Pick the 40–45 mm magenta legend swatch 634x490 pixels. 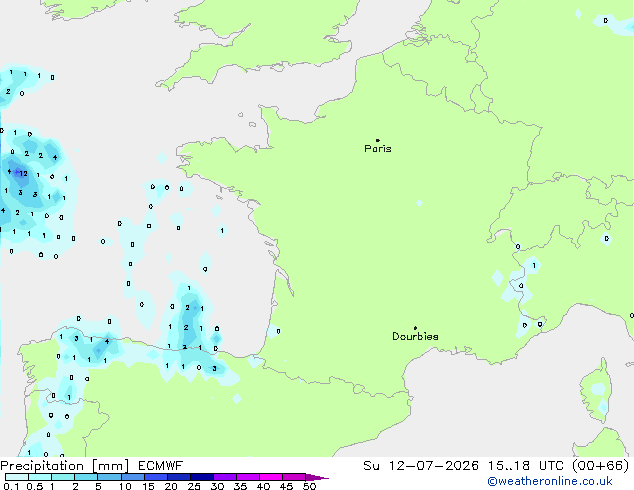271,477
